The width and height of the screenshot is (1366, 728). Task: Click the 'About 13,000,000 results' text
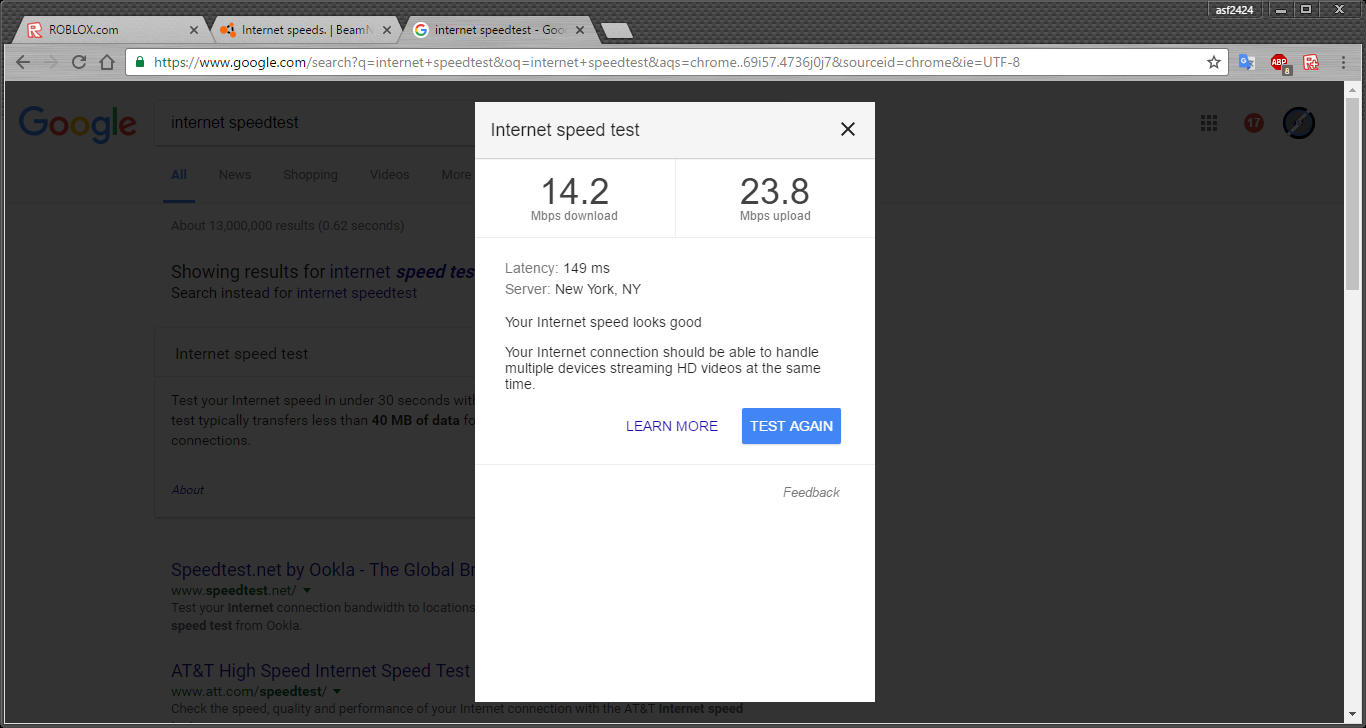coord(287,226)
